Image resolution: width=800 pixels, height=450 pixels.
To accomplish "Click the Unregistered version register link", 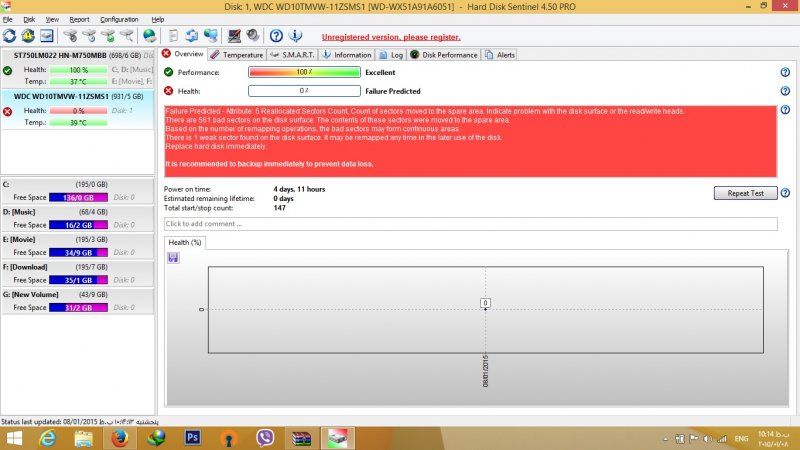I will point(391,37).
